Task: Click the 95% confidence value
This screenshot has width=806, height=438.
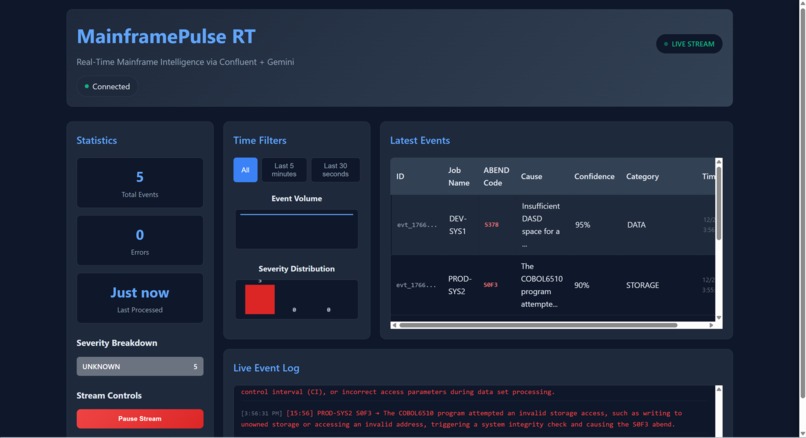Action: coord(582,225)
